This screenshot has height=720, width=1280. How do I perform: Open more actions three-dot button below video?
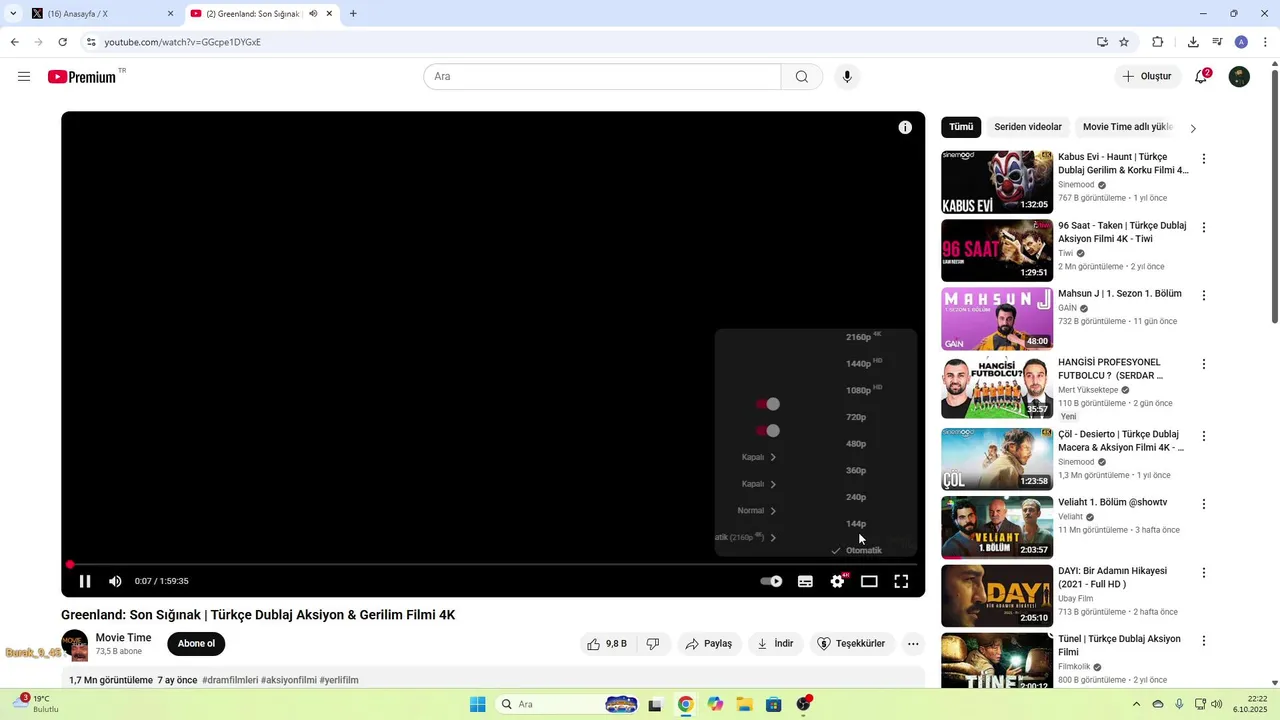[913, 644]
